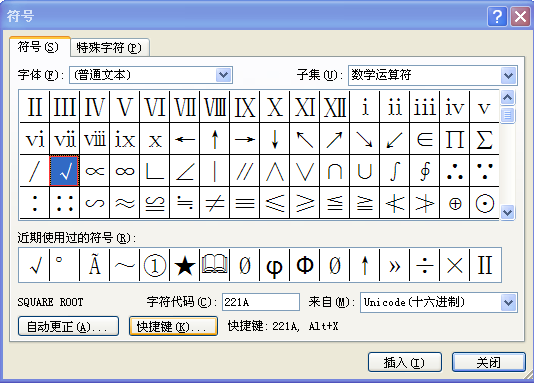Switch to the 特殊字符(P) tab

coord(109,47)
